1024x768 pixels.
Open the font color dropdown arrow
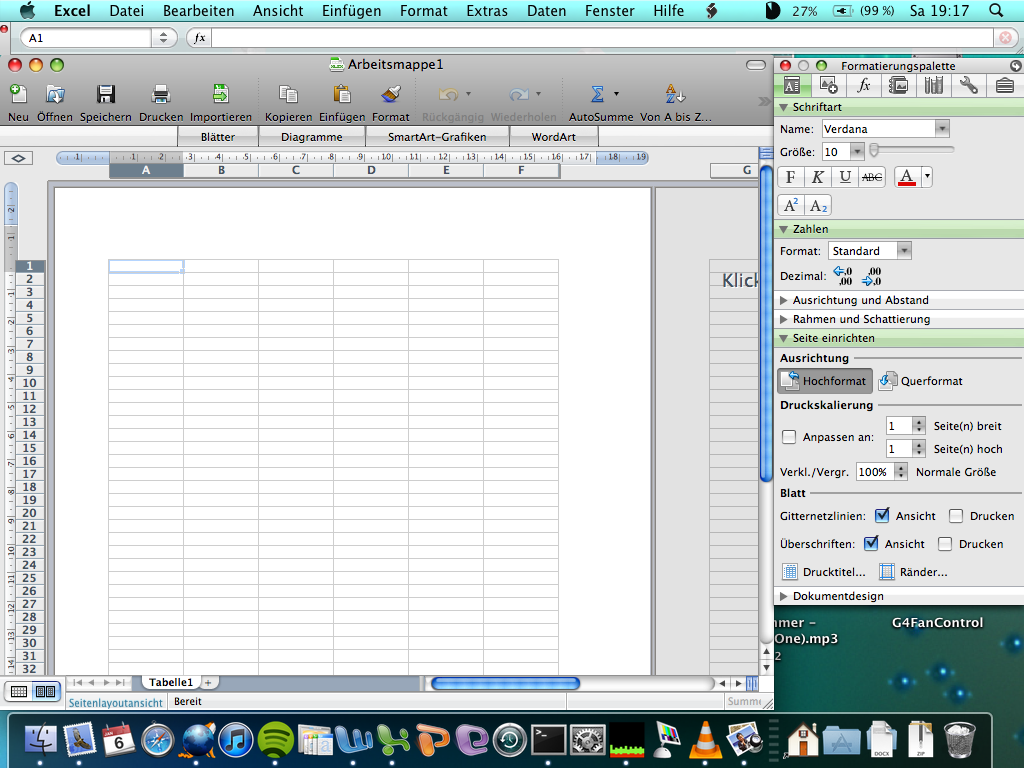(x=927, y=177)
